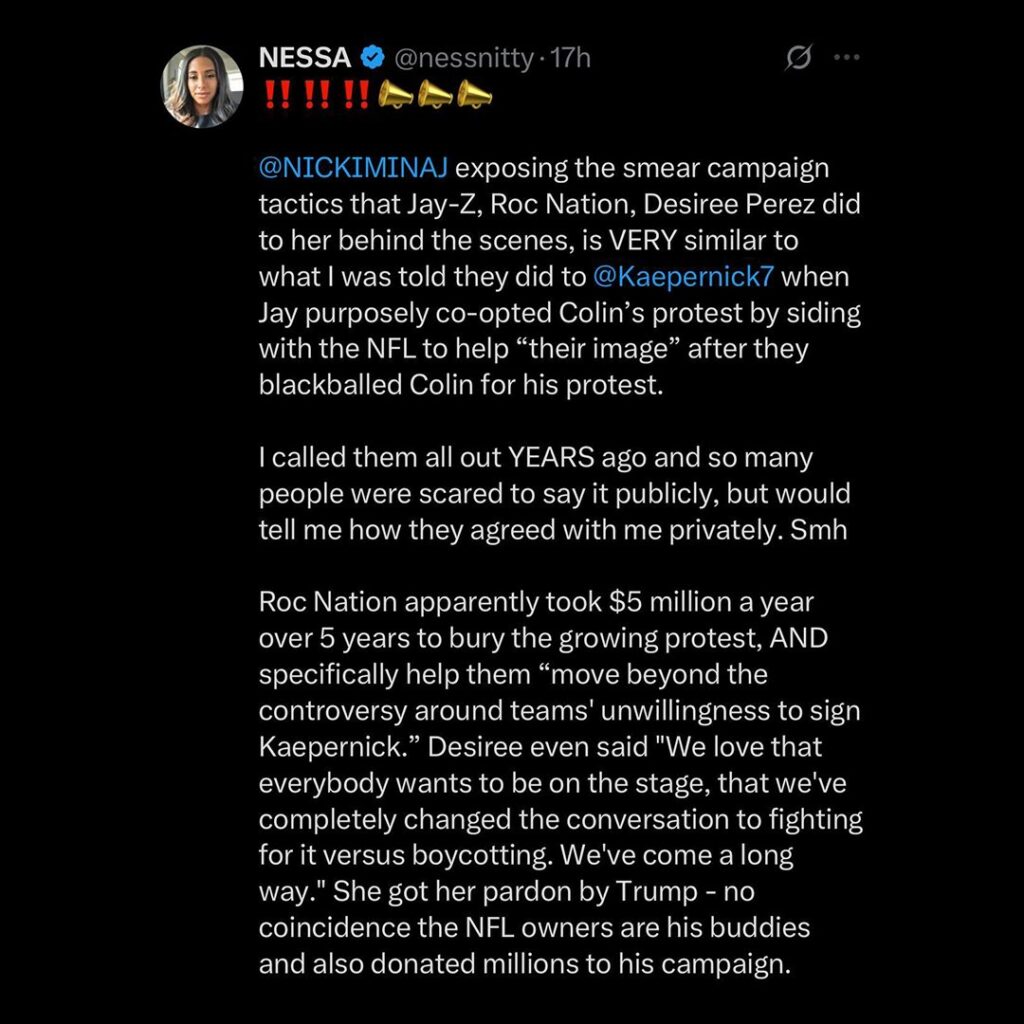Viewport: 1024px width, 1024px height.
Task: Click the NESSA profile avatar photo
Action: coord(202,87)
